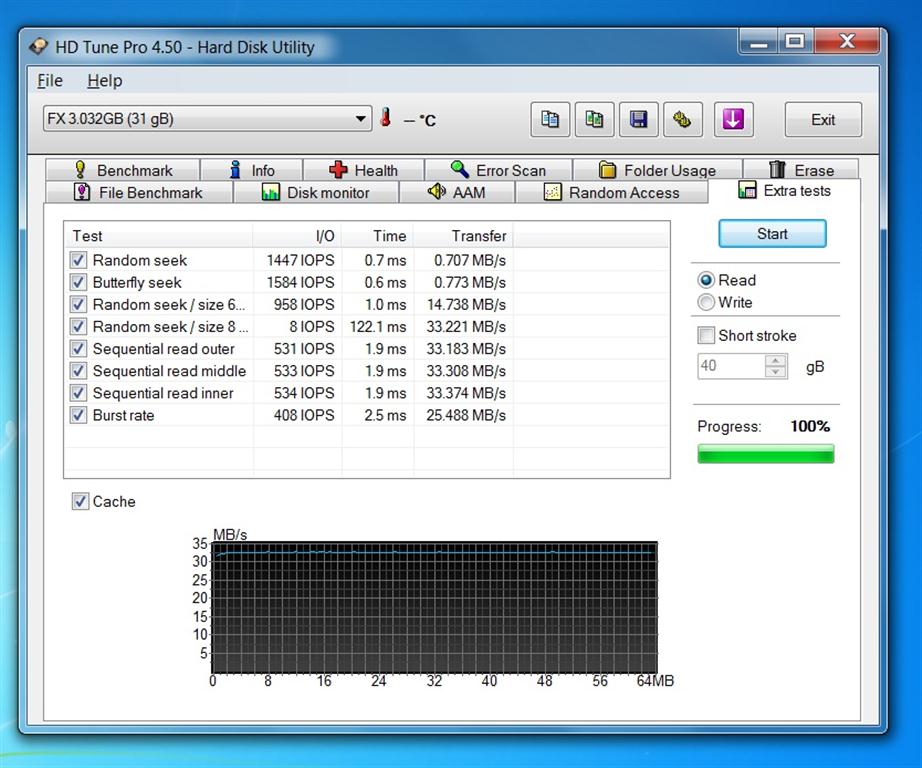922x768 pixels.
Task: Click the Exit button
Action: coord(822,120)
